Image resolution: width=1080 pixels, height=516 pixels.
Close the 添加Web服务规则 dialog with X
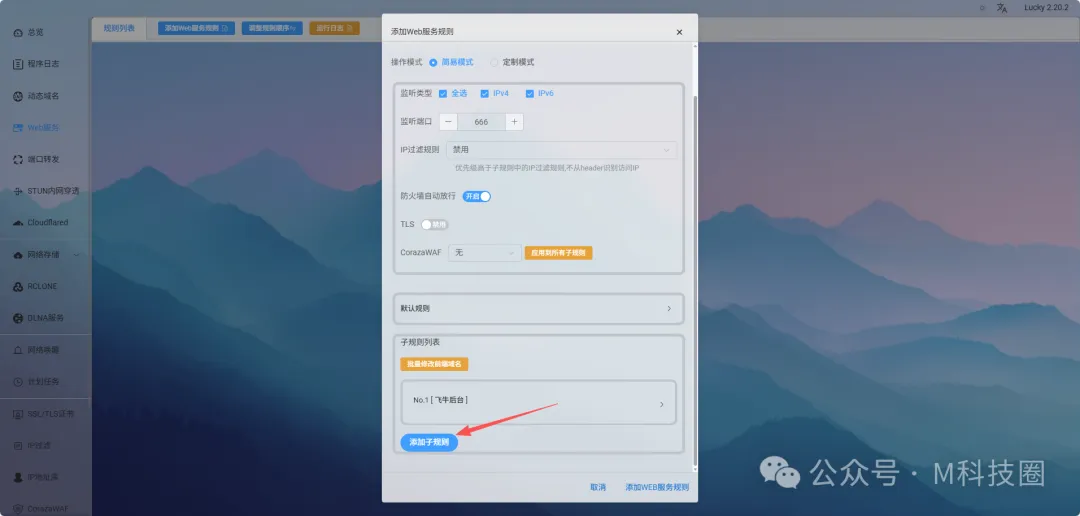tap(679, 32)
